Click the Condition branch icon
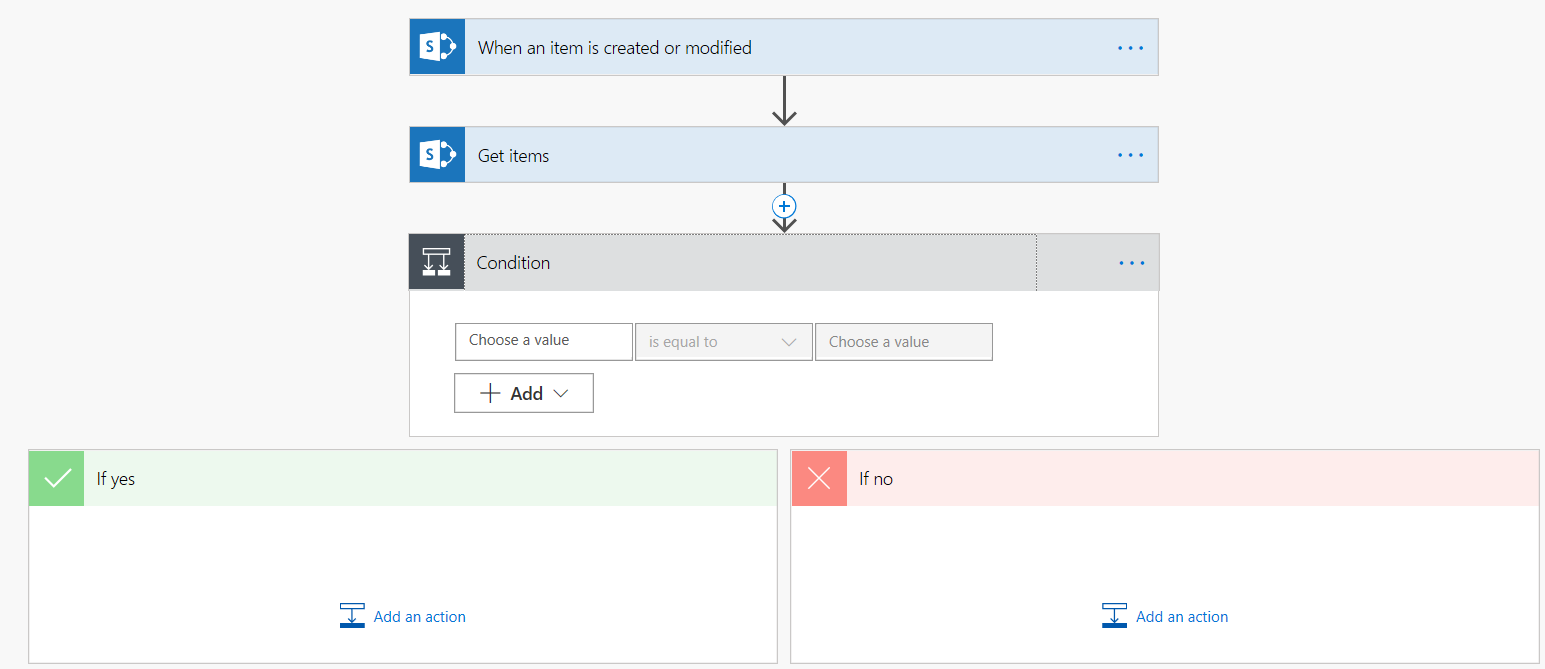 pyautogui.click(x=436, y=262)
